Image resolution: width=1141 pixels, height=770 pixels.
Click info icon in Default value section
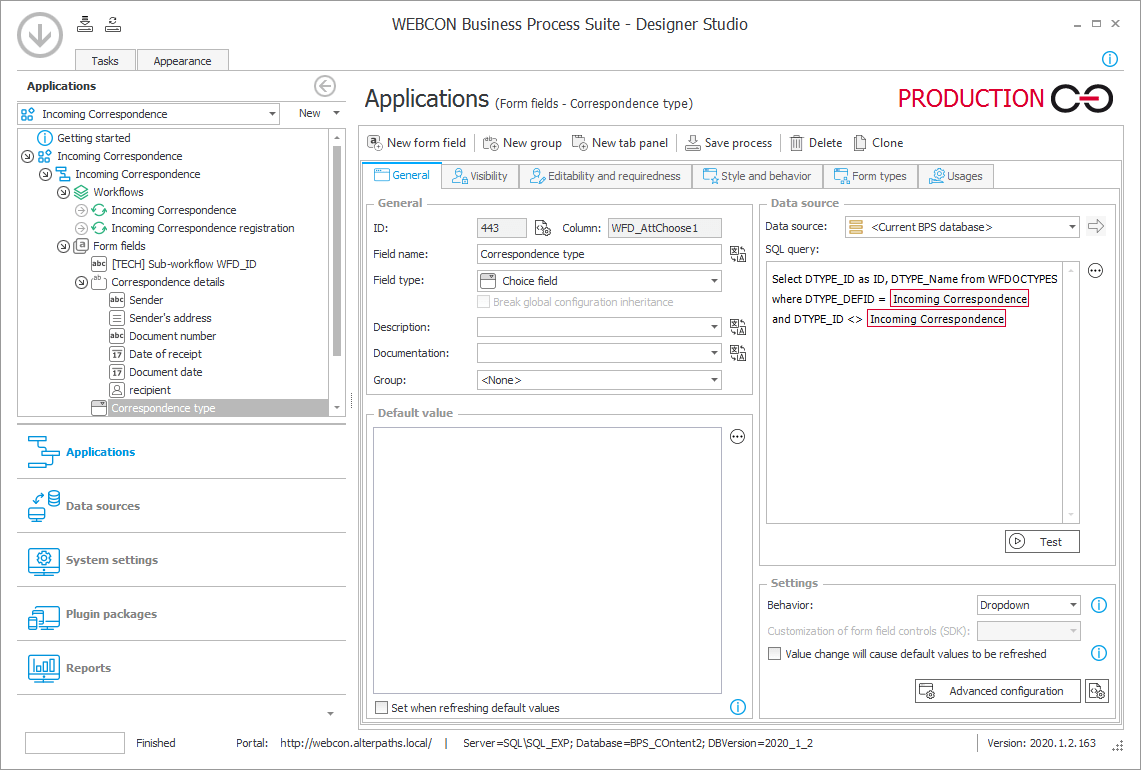point(737,707)
